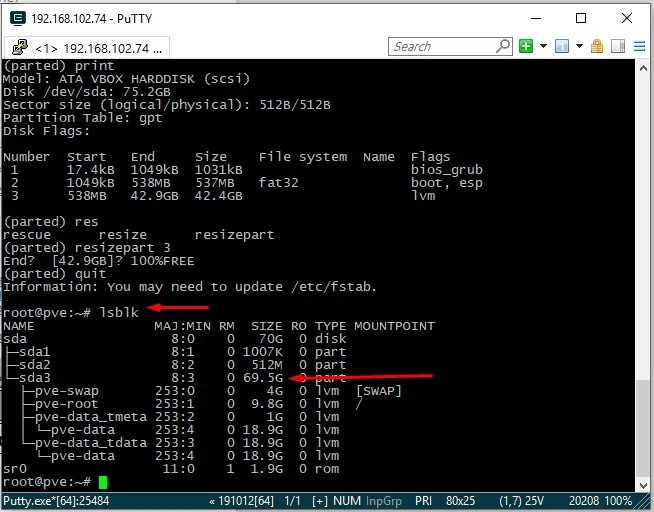
Task: Expand the new console dropdown arrow
Action: [x=543, y=46]
